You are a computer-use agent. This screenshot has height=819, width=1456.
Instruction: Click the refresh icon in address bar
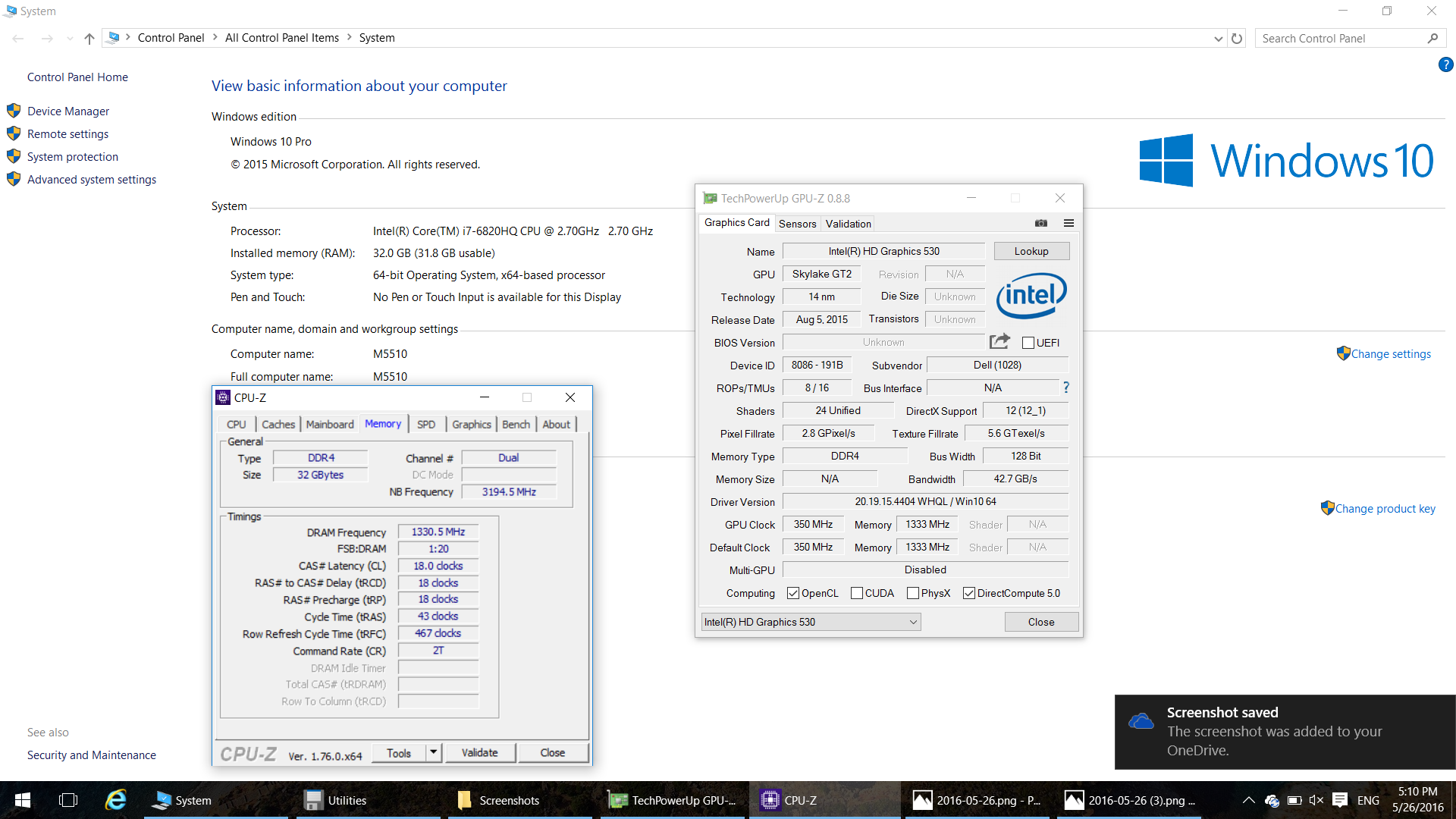tap(1237, 38)
